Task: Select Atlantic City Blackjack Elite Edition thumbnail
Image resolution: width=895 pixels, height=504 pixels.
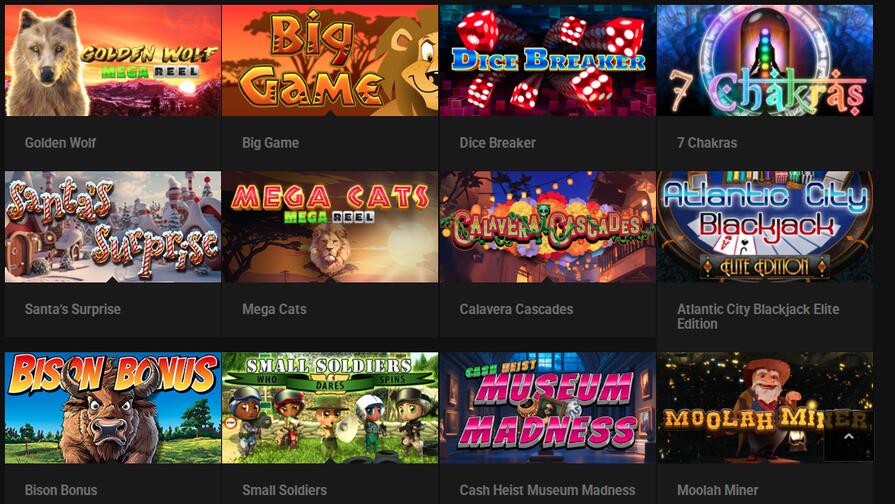Action: 765,227
